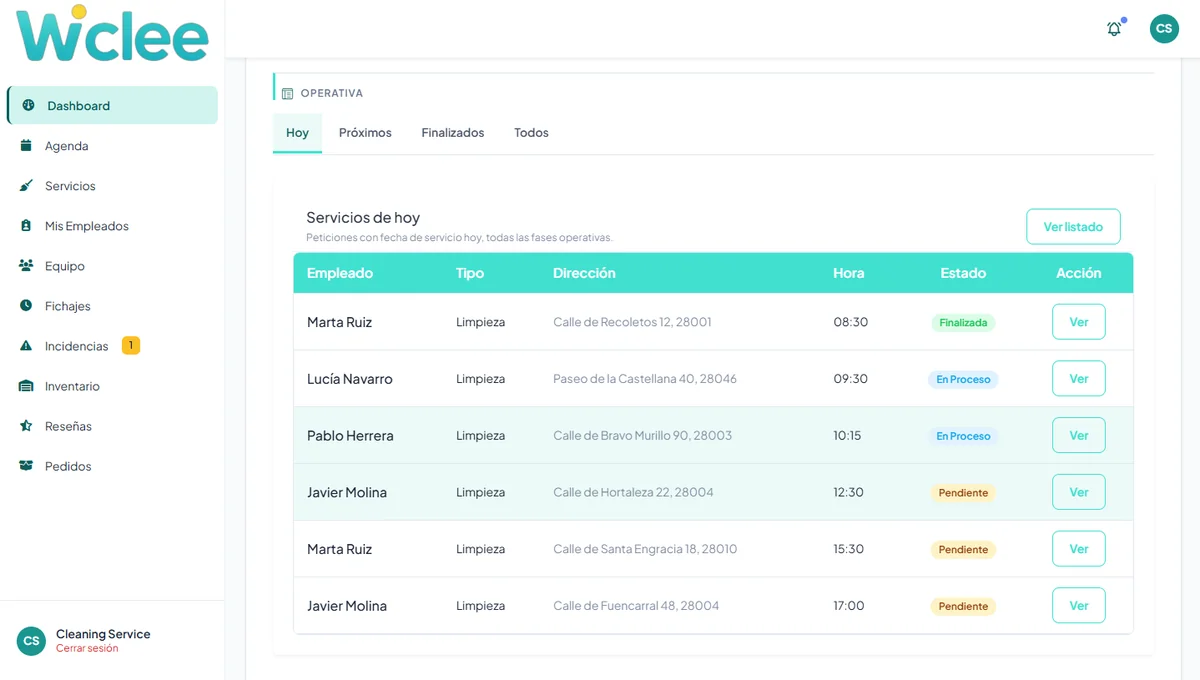Click the Ver listado button

pyautogui.click(x=1073, y=226)
